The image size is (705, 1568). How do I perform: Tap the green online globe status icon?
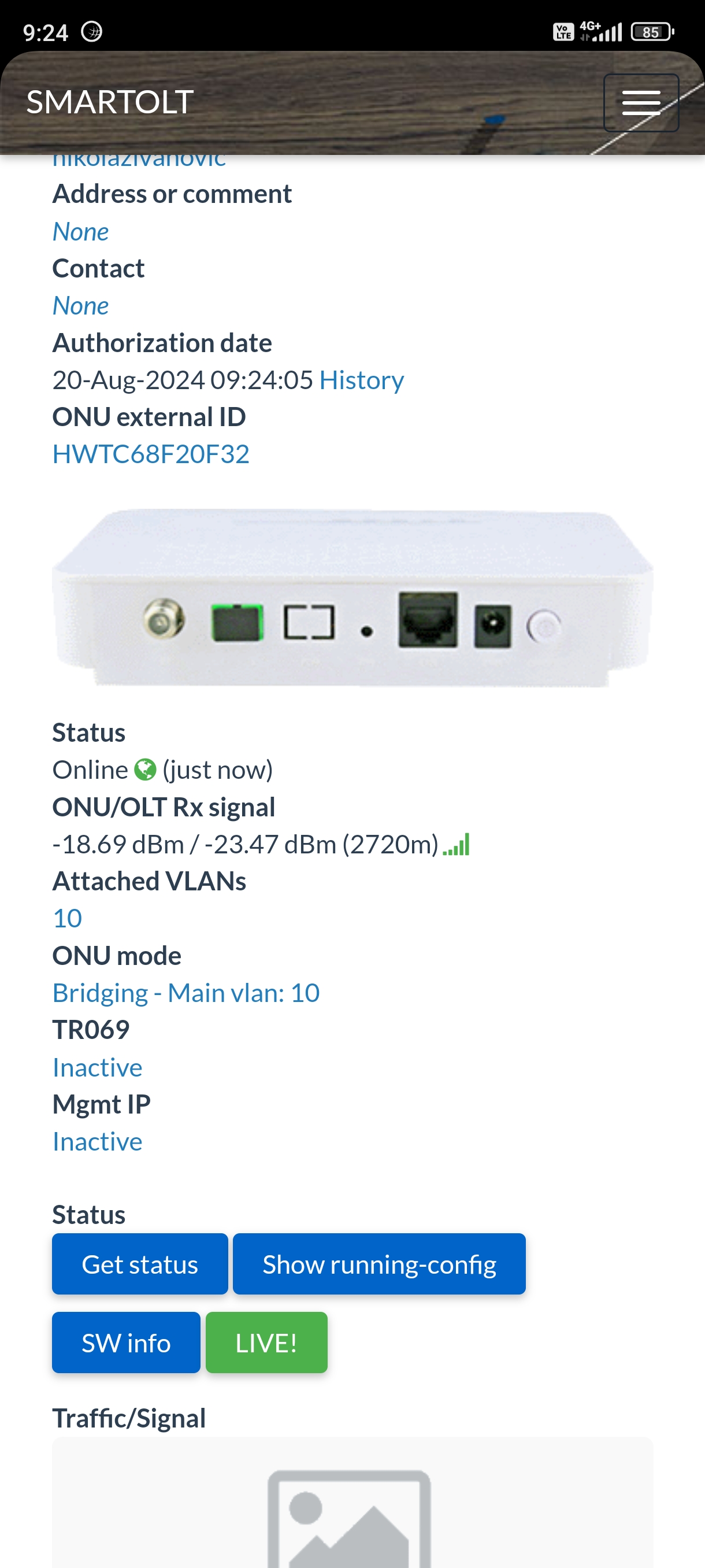(x=145, y=770)
